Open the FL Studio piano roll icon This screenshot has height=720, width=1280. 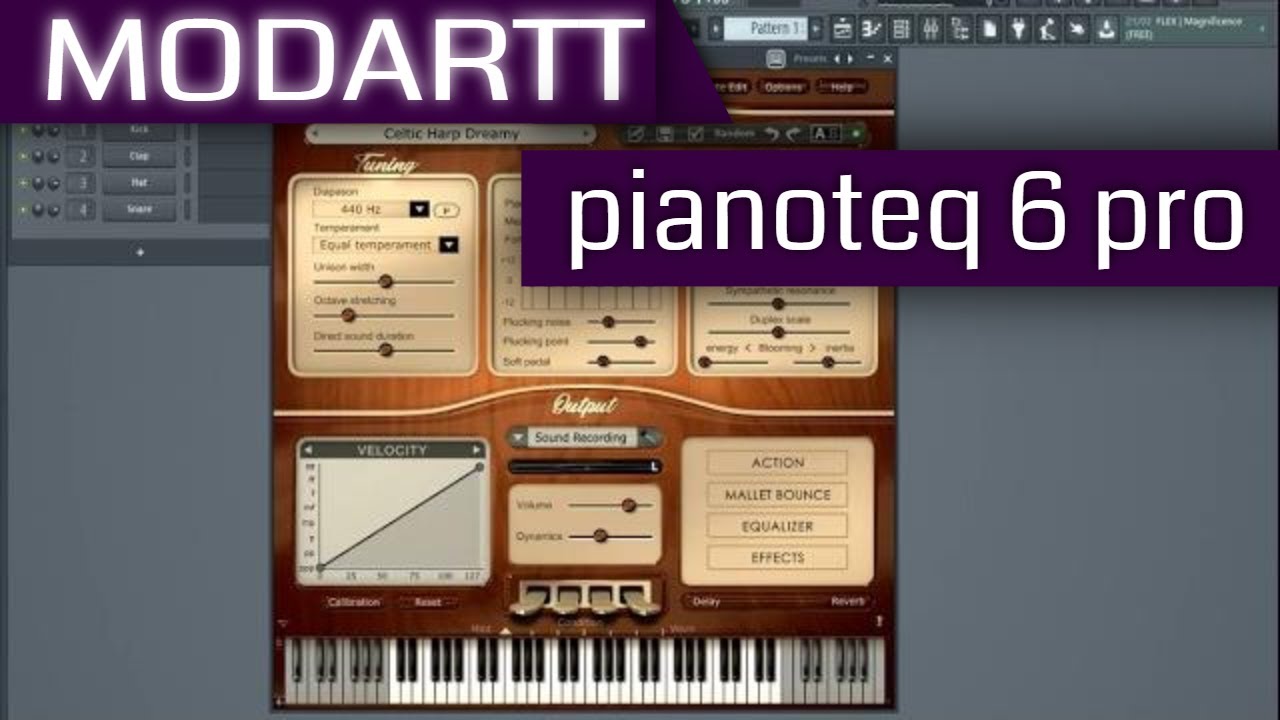coord(872,29)
